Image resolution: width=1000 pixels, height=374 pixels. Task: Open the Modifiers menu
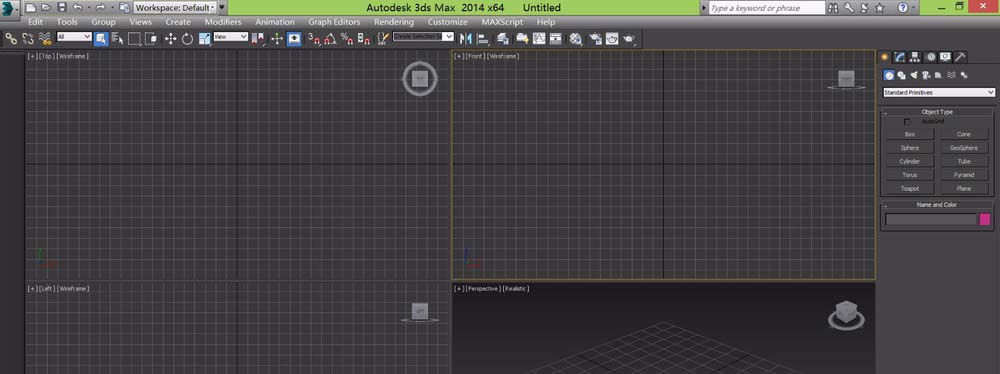(223, 22)
